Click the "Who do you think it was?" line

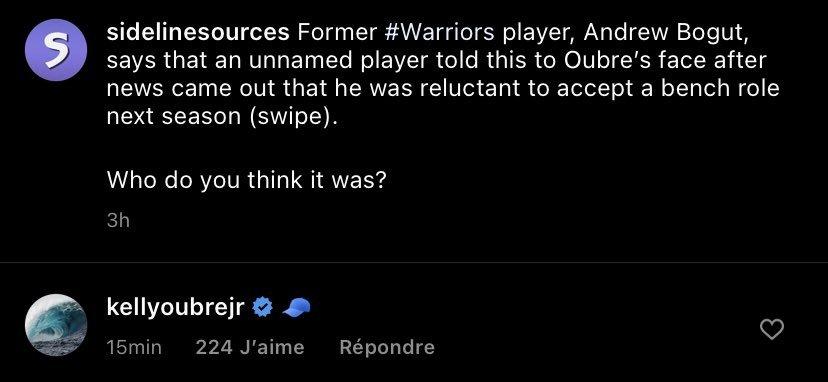[x=247, y=181]
